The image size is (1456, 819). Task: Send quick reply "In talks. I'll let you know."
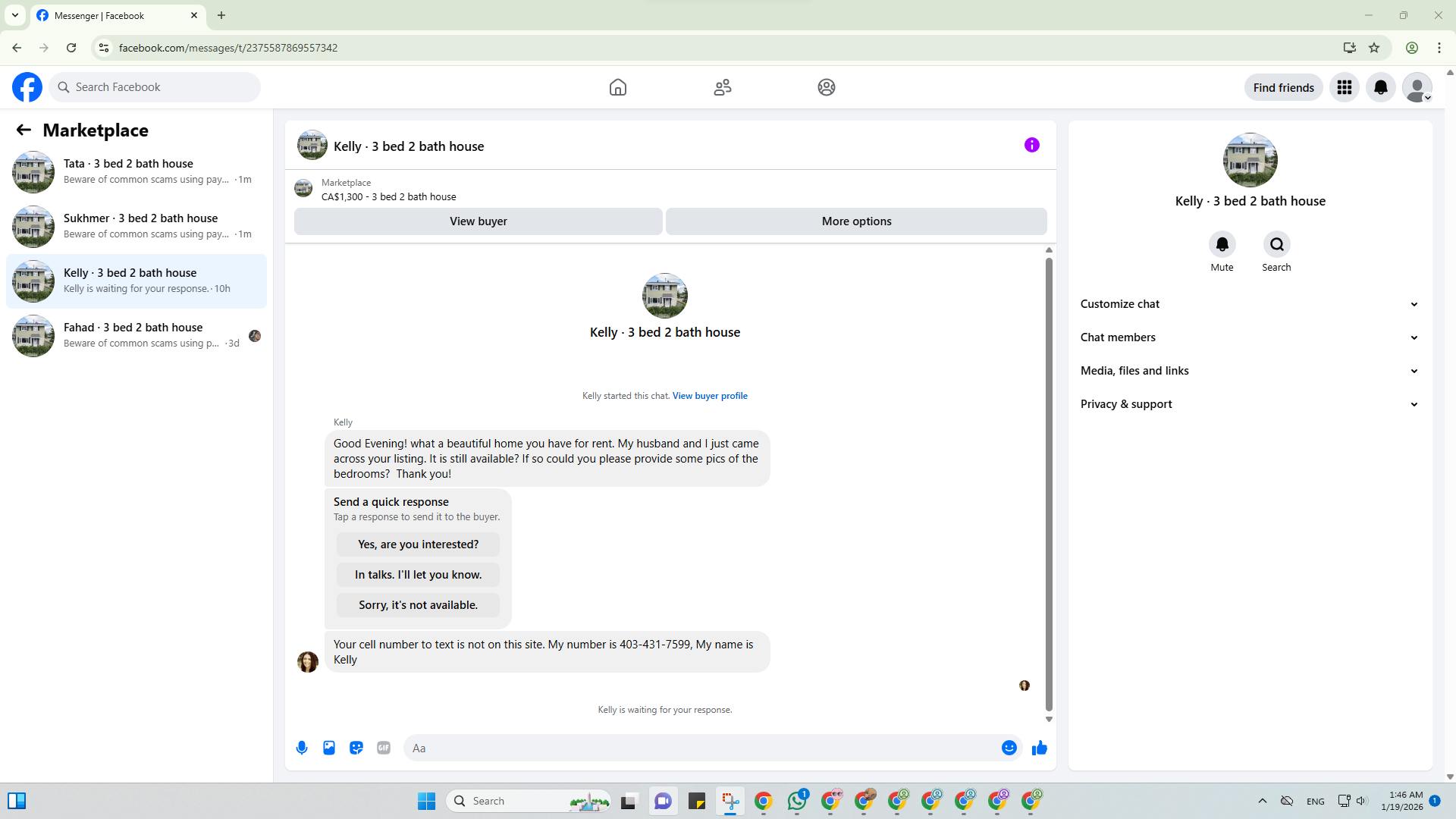[419, 575]
